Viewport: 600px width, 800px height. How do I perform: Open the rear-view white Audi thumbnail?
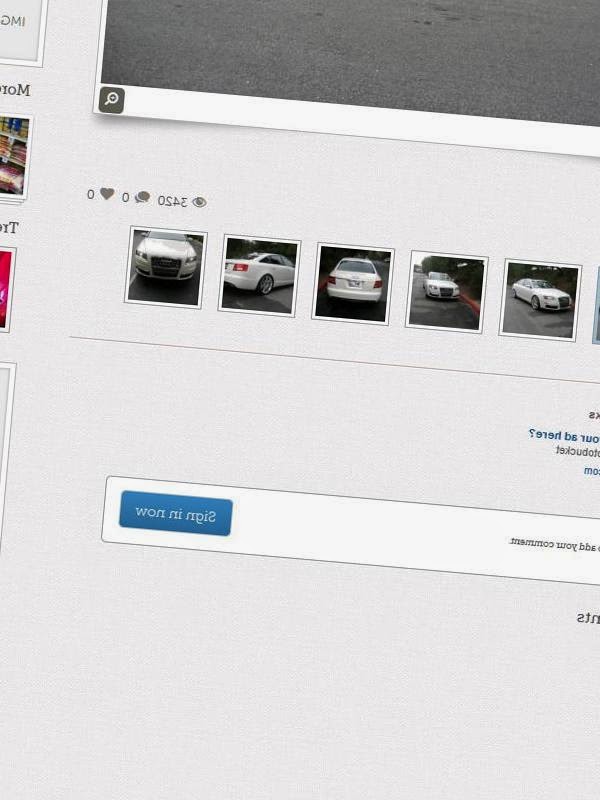pos(353,284)
